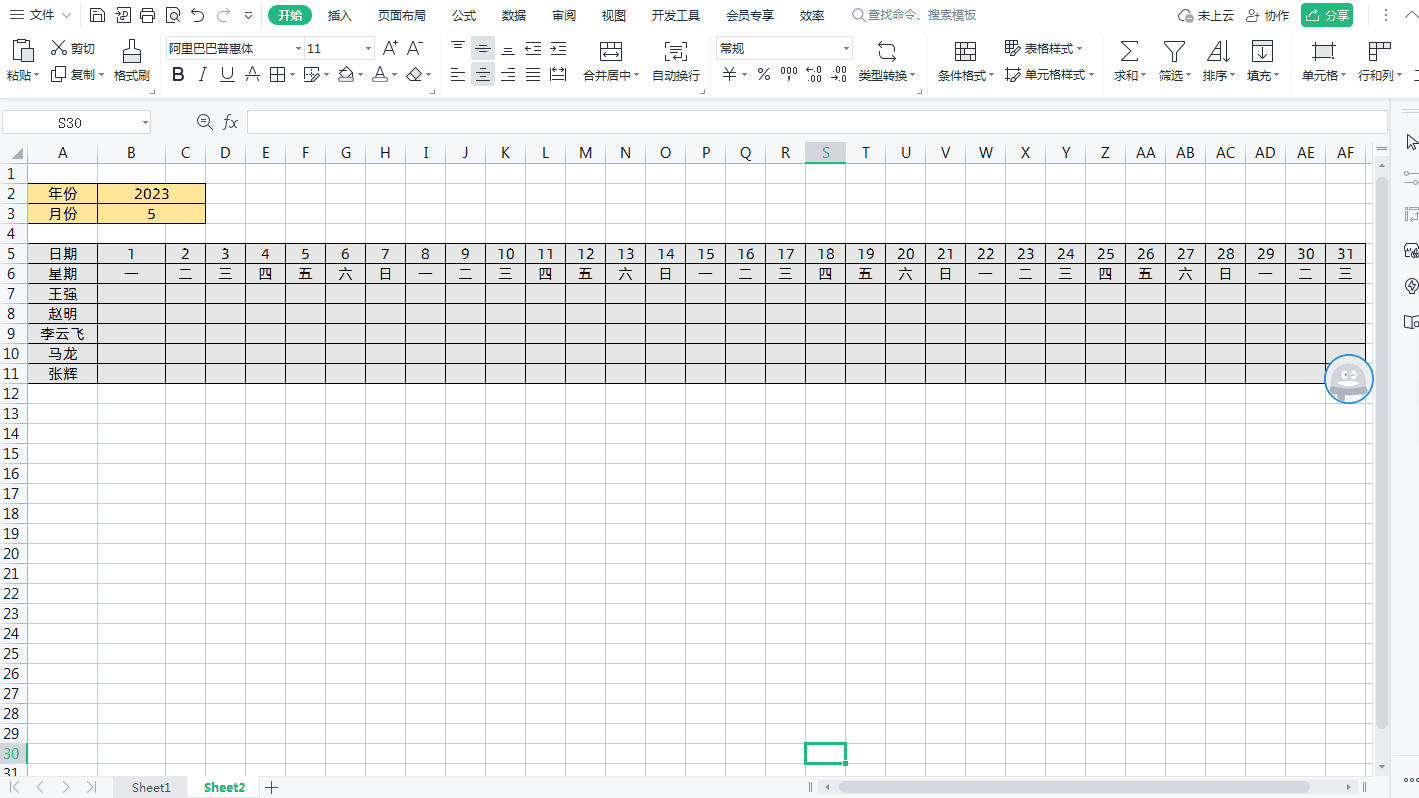Toggle strikethrough formatting
1419x798 pixels.
(252, 74)
